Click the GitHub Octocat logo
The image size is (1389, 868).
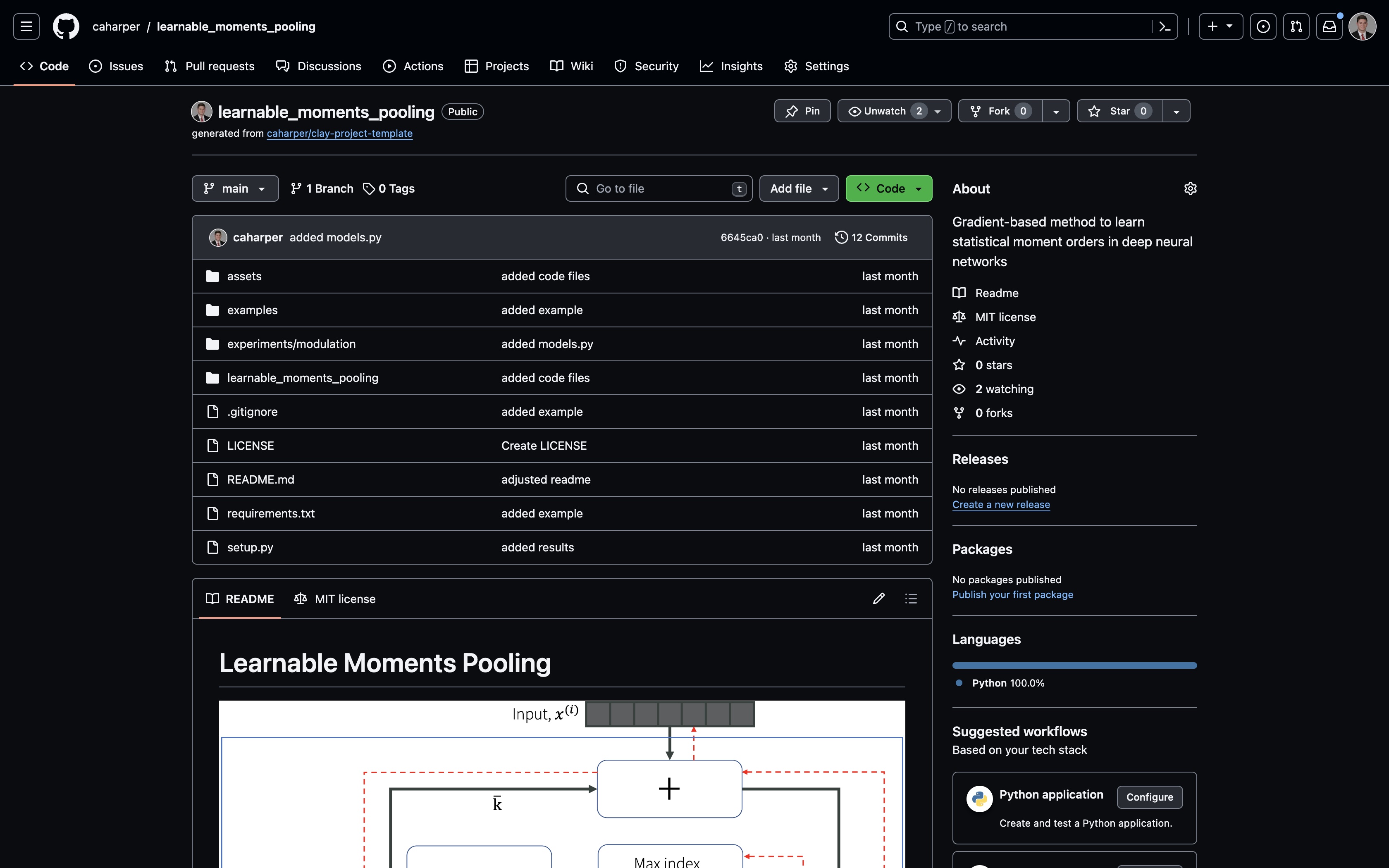click(x=66, y=26)
